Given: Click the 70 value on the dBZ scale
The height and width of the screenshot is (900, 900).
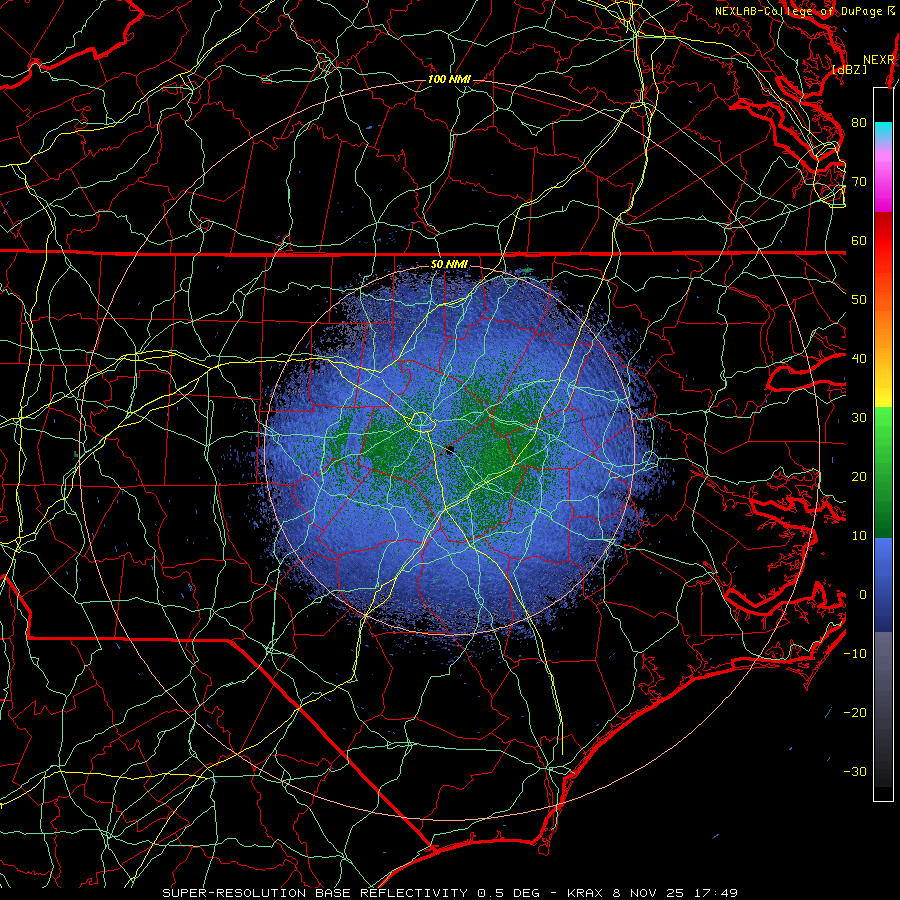Looking at the screenshot, I should click(859, 181).
